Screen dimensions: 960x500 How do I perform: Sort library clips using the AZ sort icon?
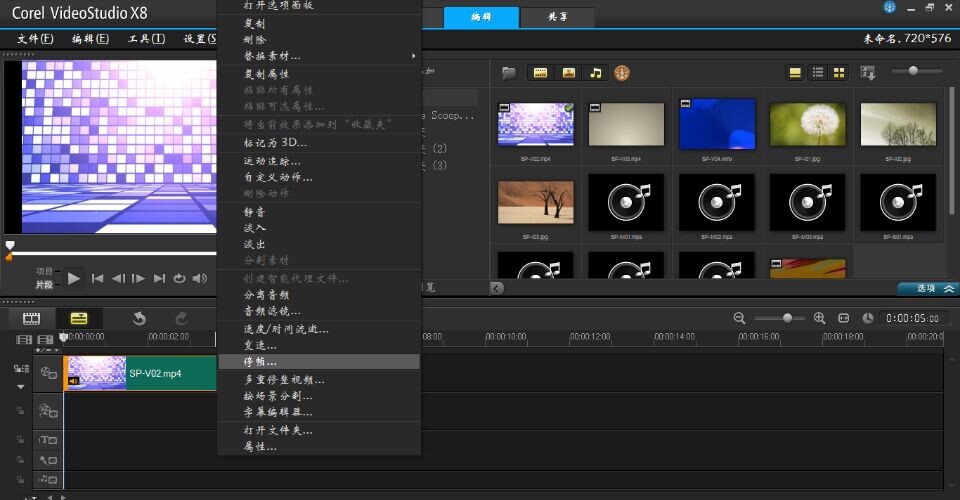pyautogui.click(x=868, y=73)
